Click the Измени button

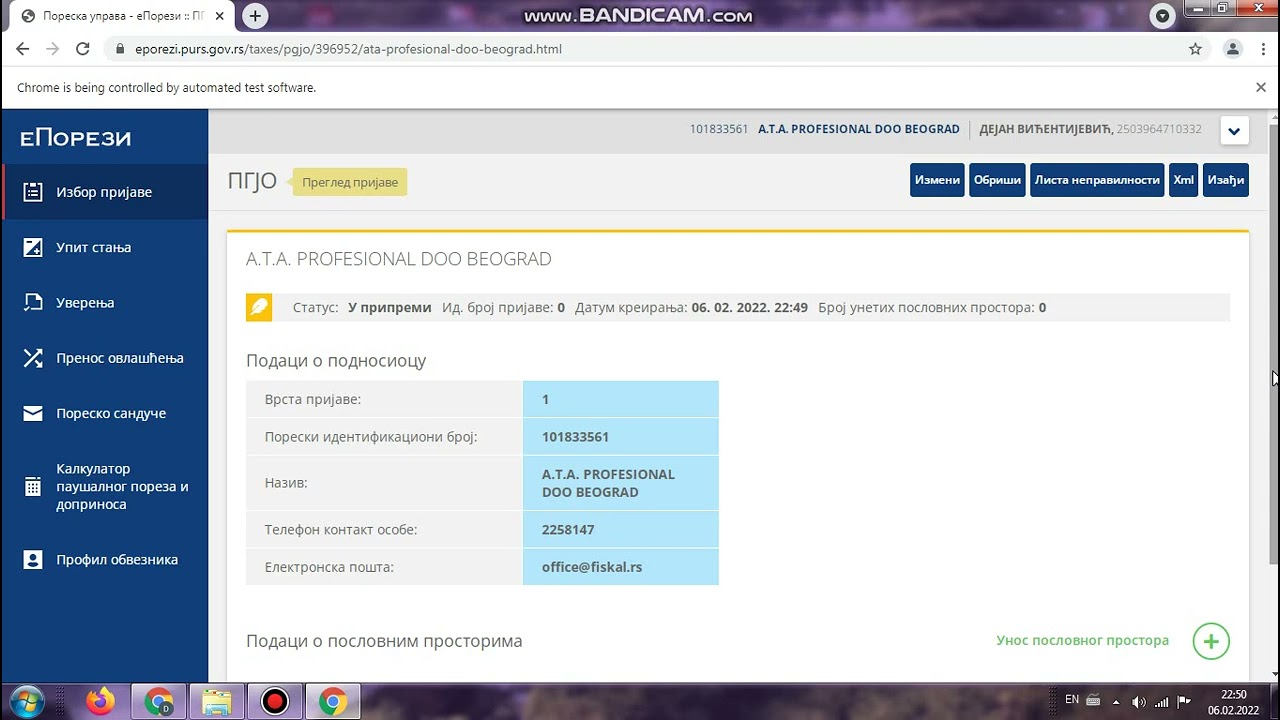[x=937, y=180]
